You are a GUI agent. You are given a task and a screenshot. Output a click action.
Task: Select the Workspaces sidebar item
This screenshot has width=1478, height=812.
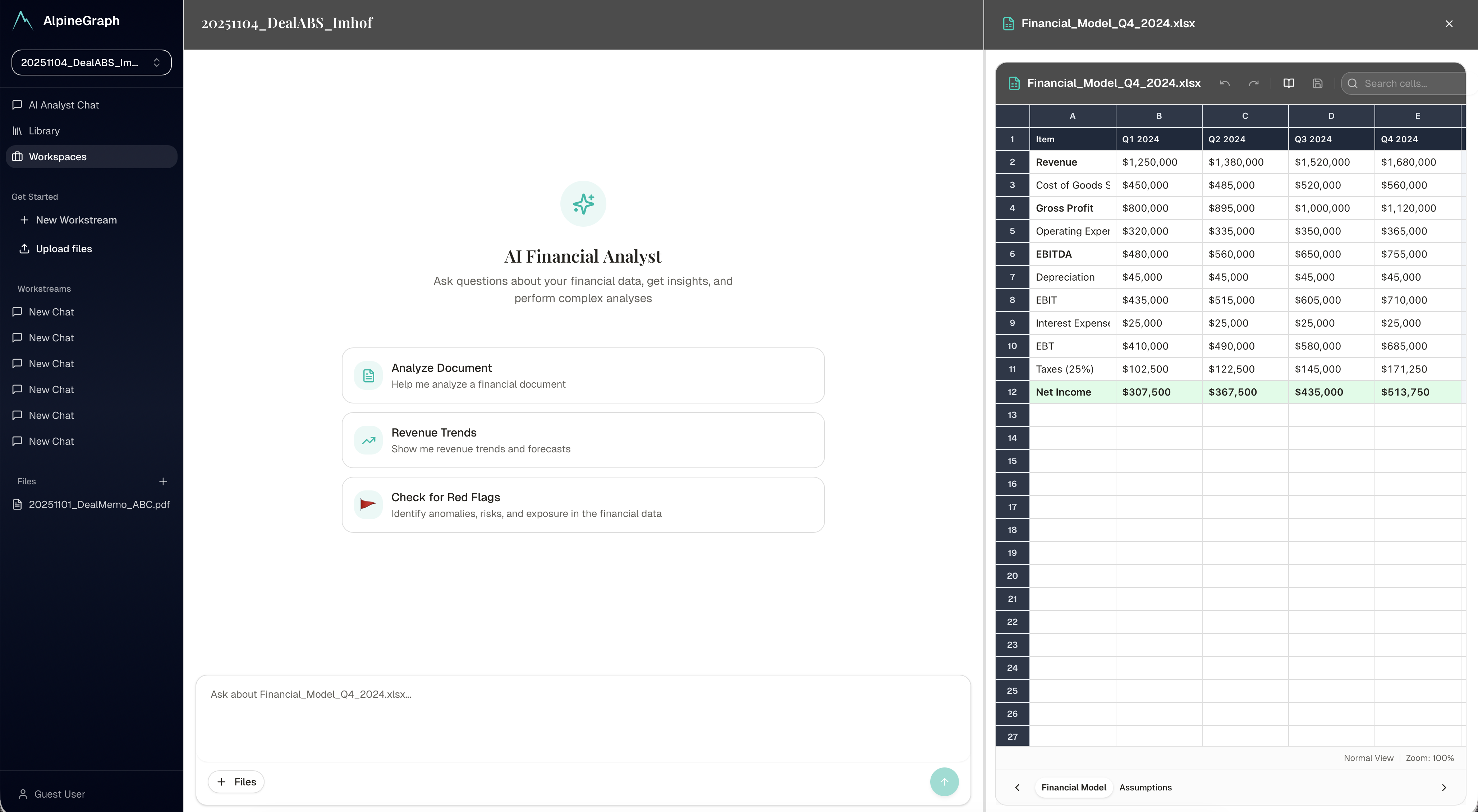click(58, 157)
